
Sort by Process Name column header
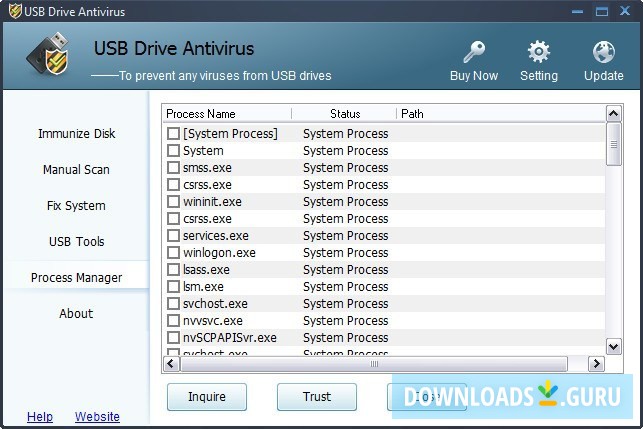click(227, 114)
